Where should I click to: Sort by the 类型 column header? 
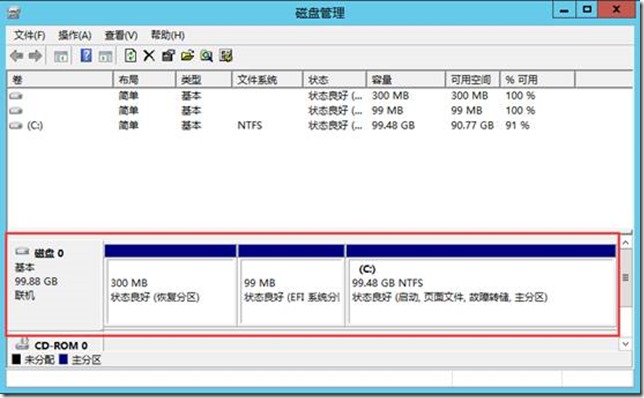pyautogui.click(x=204, y=80)
